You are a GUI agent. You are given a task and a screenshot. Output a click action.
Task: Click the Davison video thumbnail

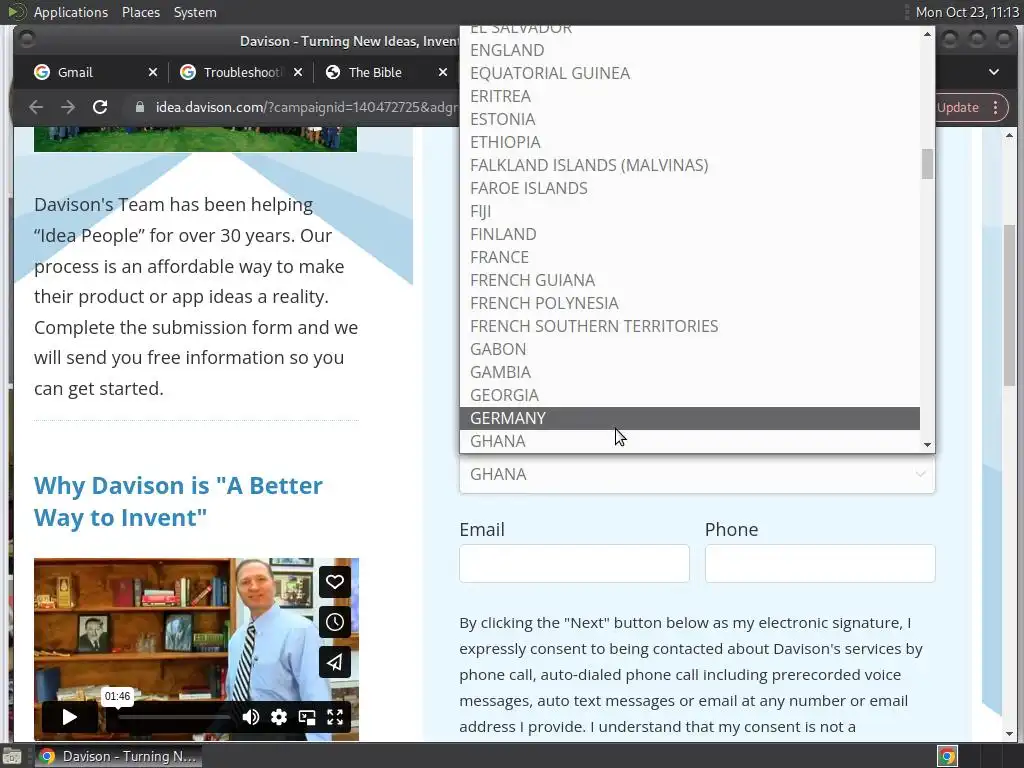[x=196, y=649]
